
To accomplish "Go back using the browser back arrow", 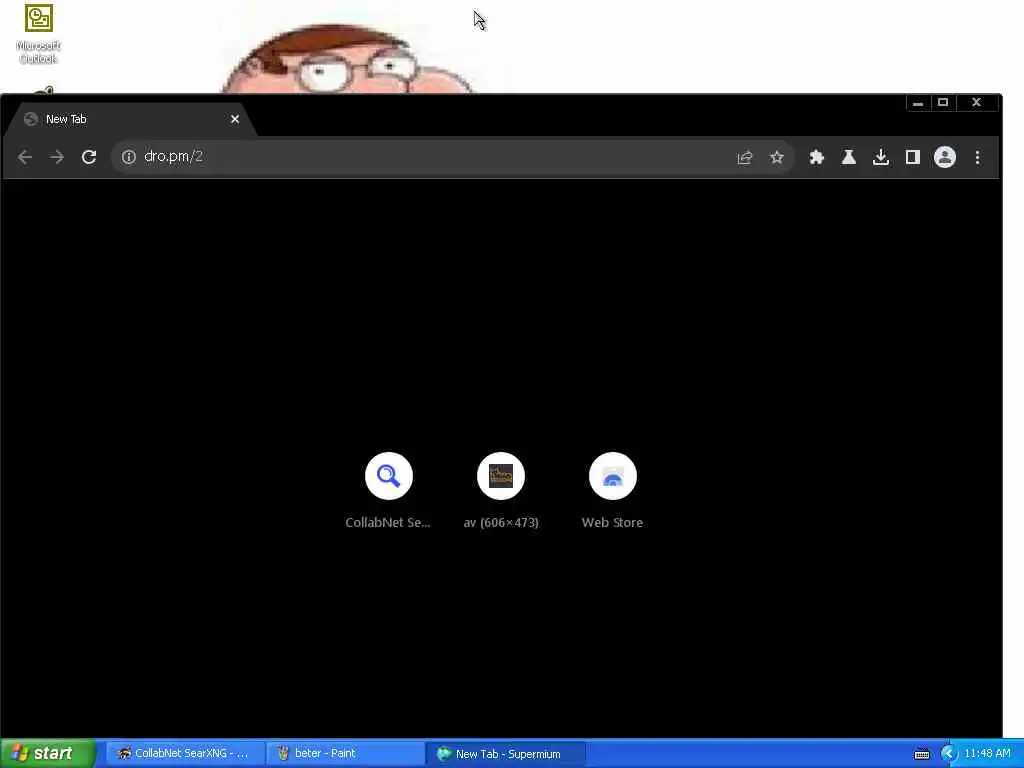I will pos(25,157).
